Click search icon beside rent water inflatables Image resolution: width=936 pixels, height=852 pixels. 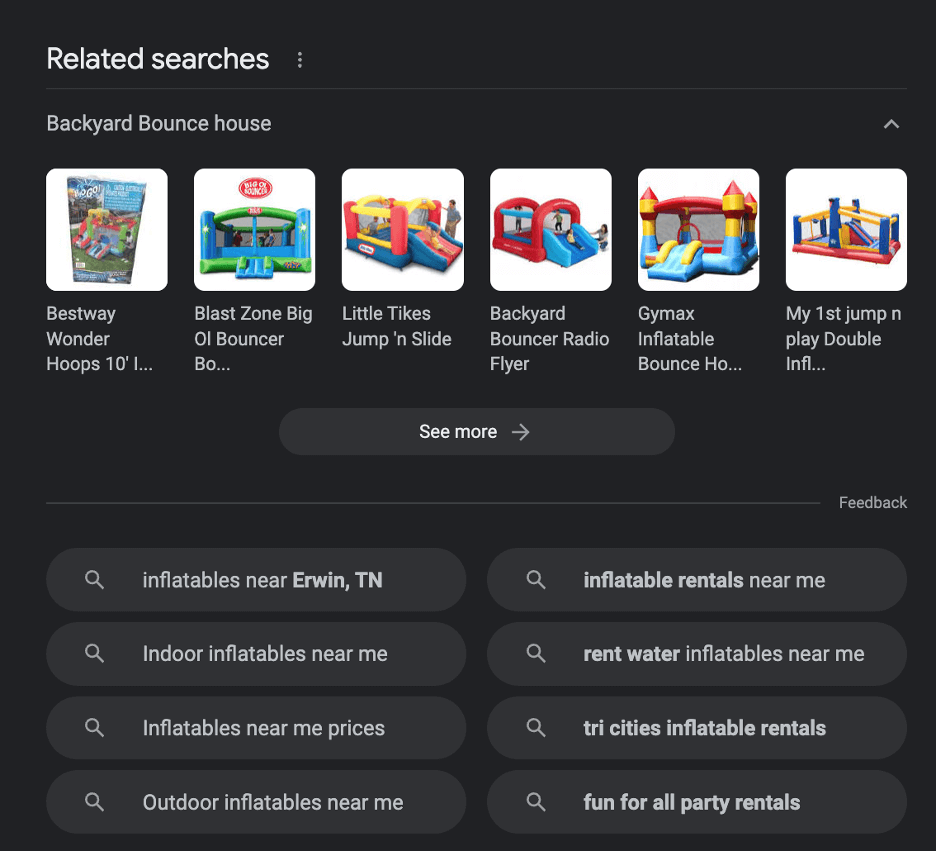point(536,654)
